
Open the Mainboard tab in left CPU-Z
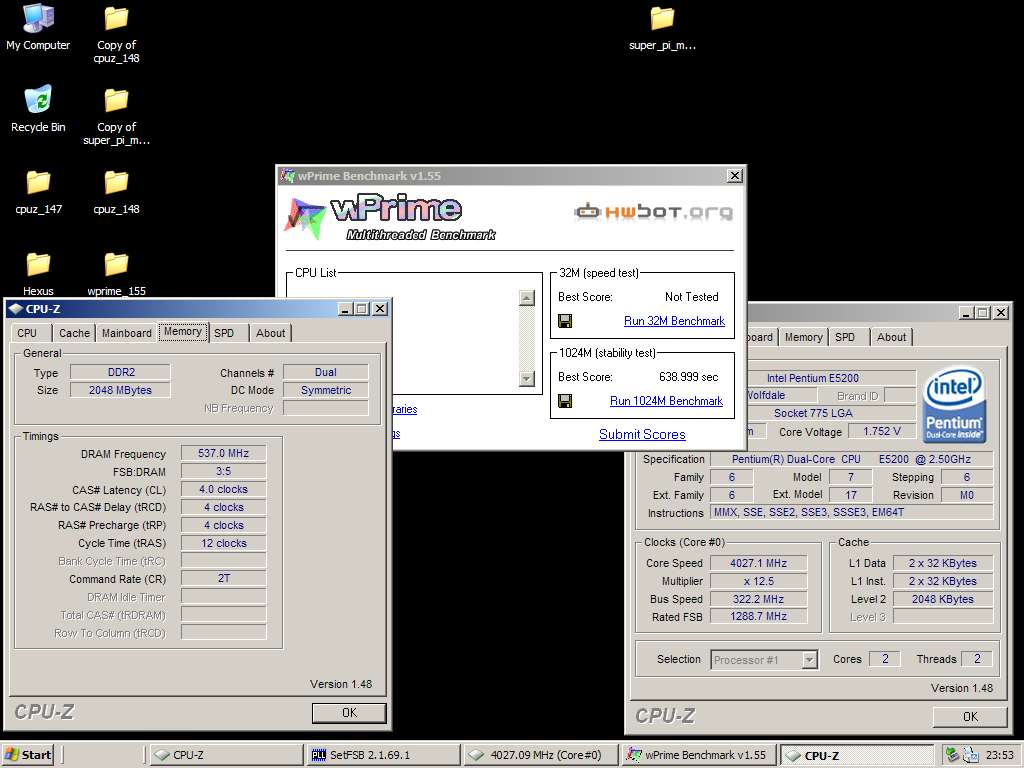[127, 333]
